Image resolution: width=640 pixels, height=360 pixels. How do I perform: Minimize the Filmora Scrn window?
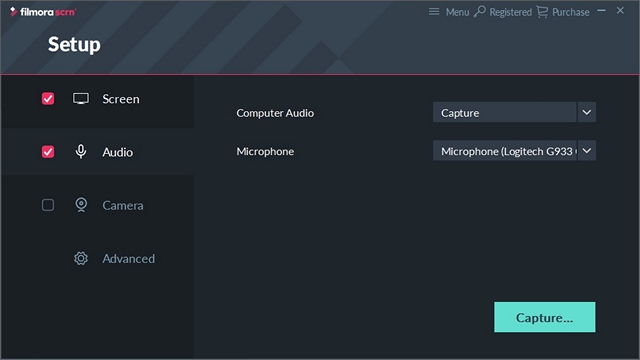[601, 11]
